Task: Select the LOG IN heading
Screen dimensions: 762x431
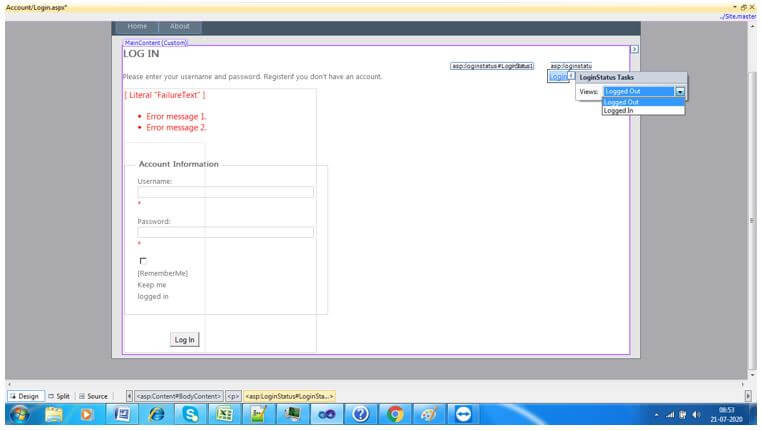Action: coord(141,54)
